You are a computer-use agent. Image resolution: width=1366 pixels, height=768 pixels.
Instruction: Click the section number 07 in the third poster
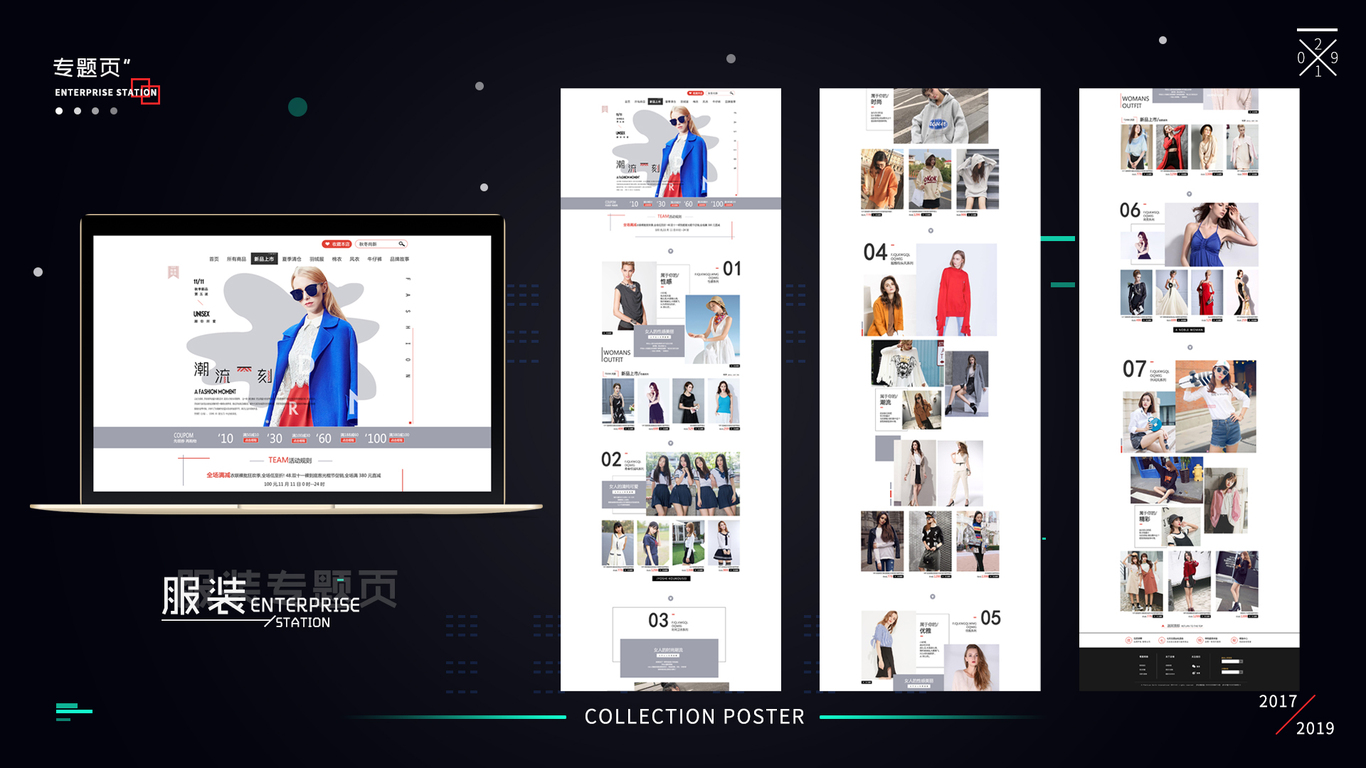(1134, 369)
